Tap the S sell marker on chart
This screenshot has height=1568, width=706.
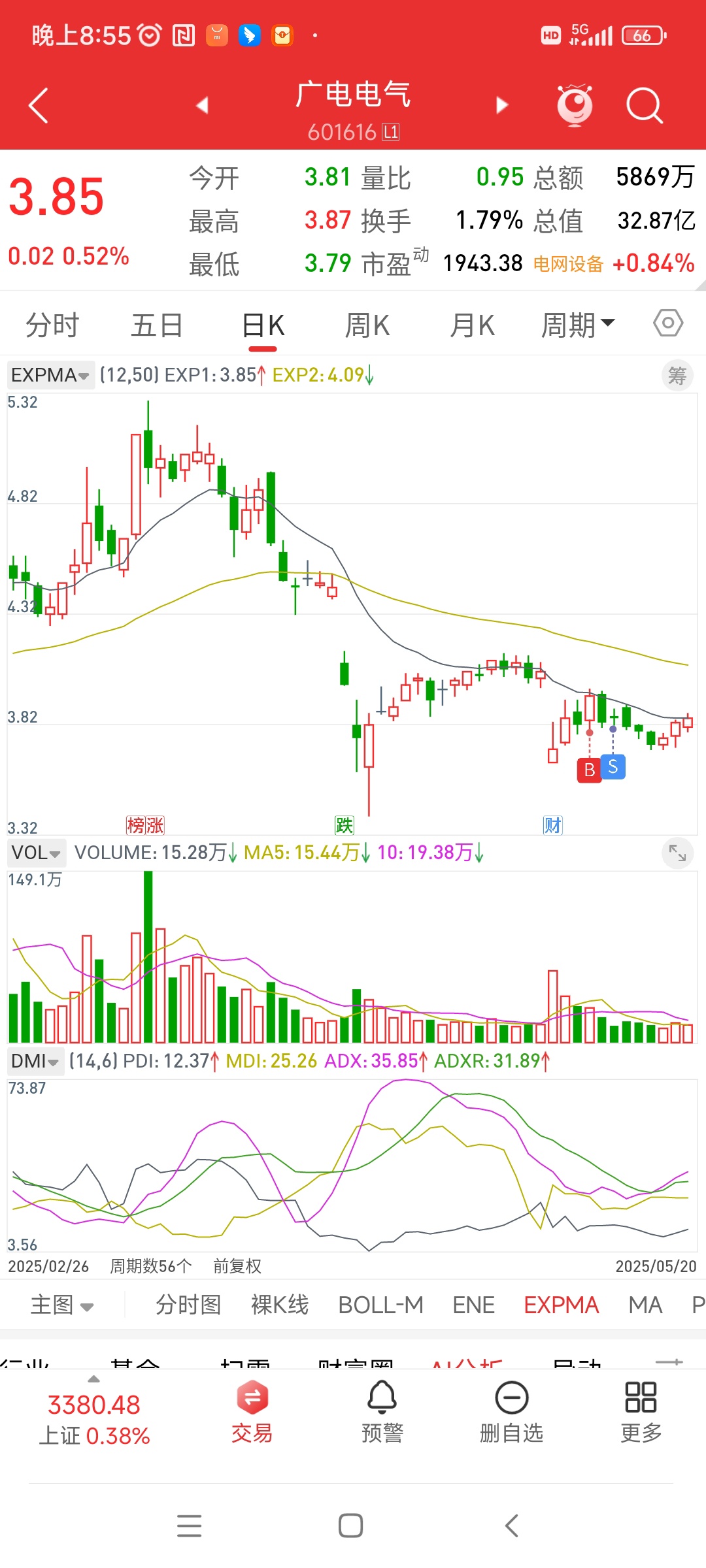(613, 767)
